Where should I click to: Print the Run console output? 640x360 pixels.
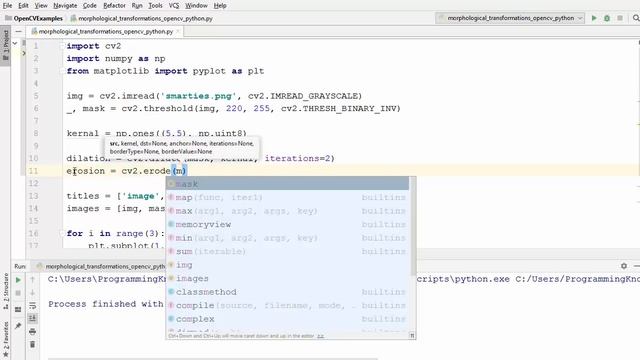33,331
